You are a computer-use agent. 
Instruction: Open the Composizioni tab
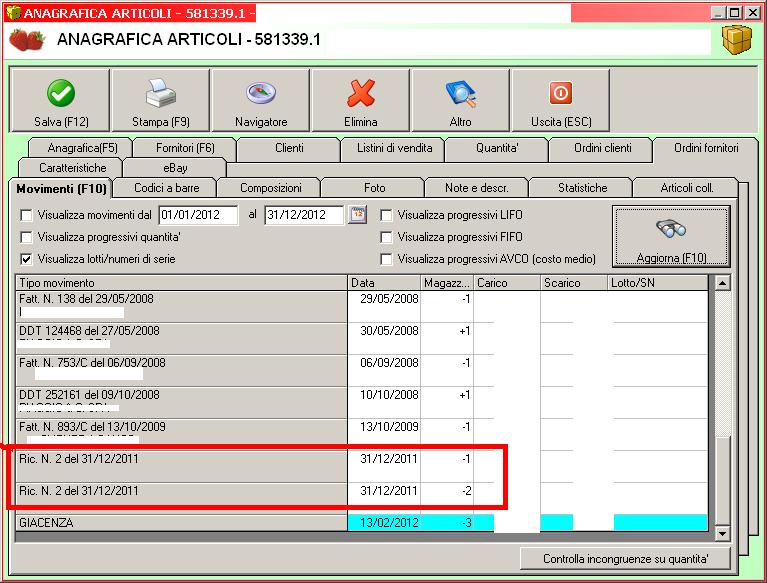271,188
